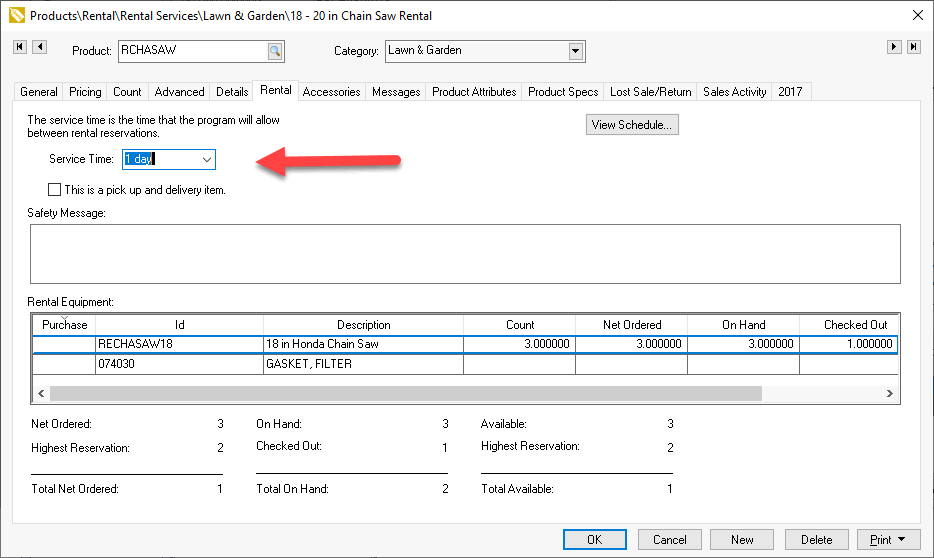
Task: Click inside the Safety Message text box
Action: 465,254
